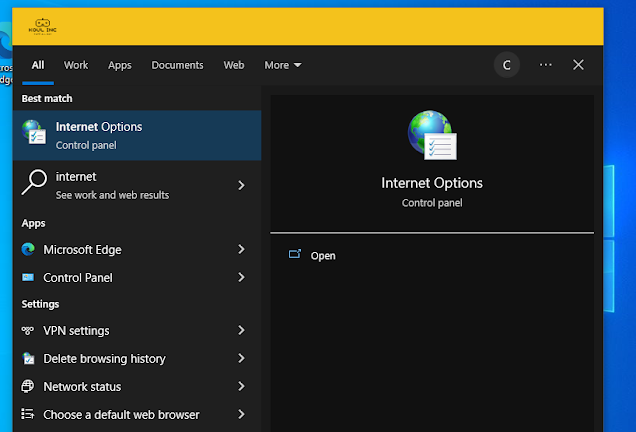
Task: Click the VPN settings icon
Action: click(x=28, y=331)
